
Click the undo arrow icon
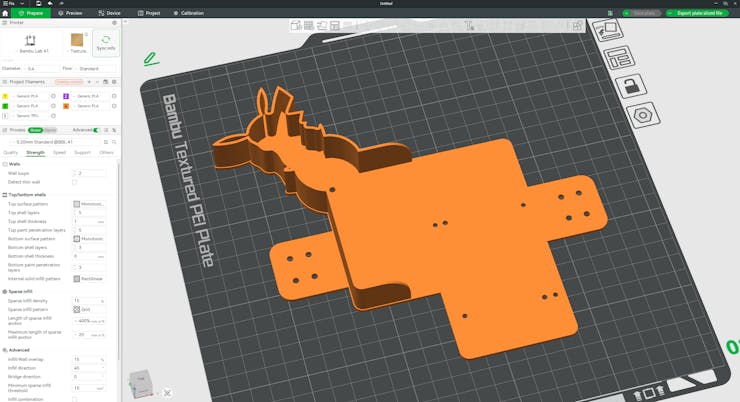pos(50,3)
